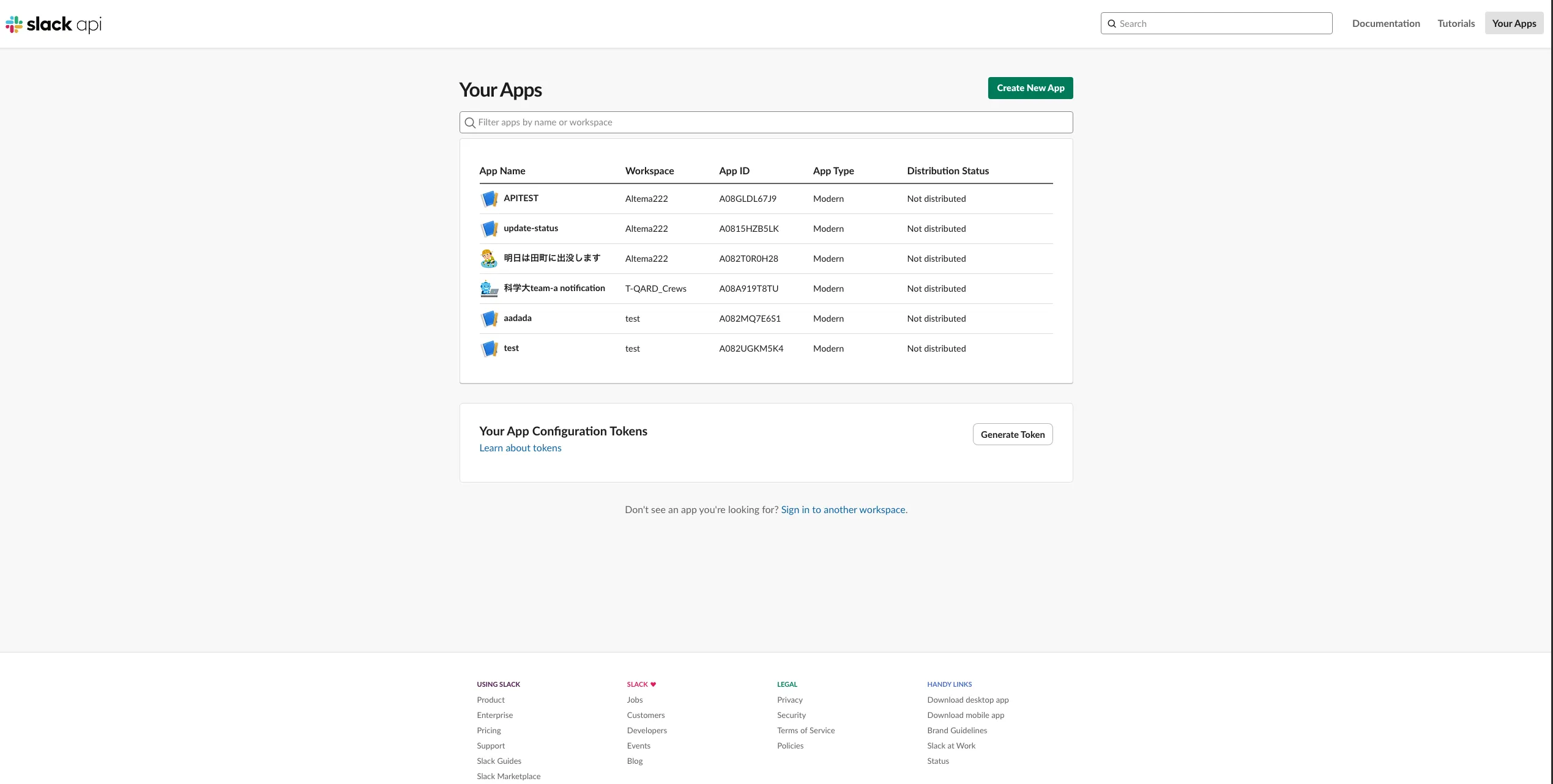Click the 明日は田町に出没します app avatar icon
Screen dimensions: 1553x784
(489, 259)
